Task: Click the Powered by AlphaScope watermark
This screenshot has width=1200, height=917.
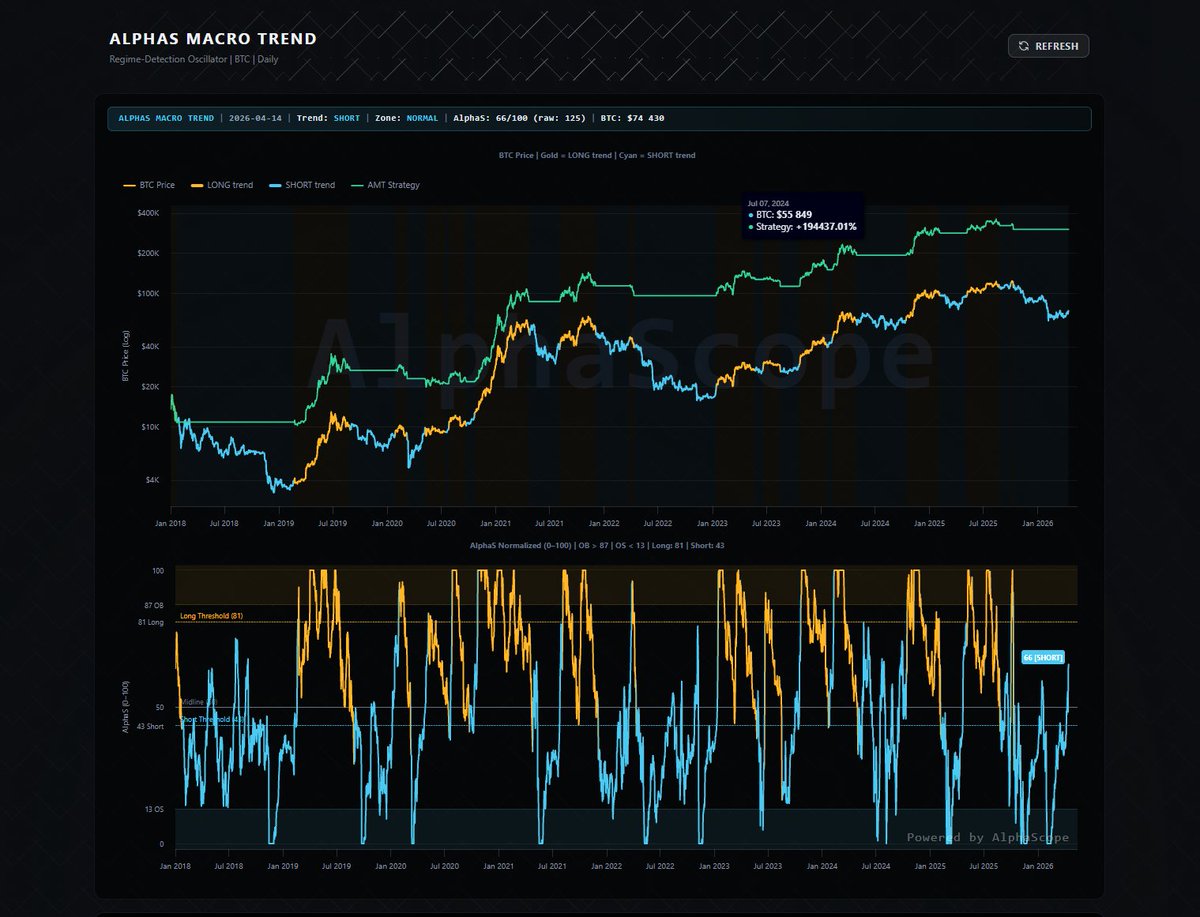Action: (x=987, y=838)
